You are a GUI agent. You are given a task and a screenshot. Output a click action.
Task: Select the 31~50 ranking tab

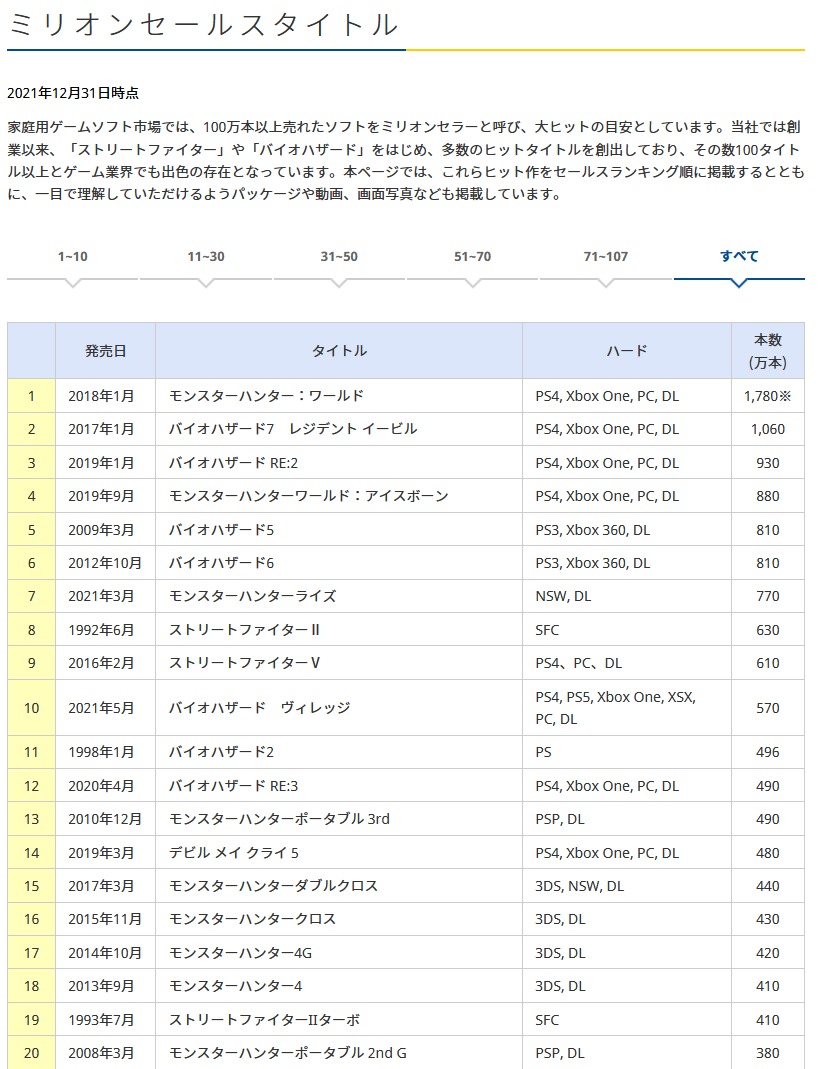pos(339,256)
